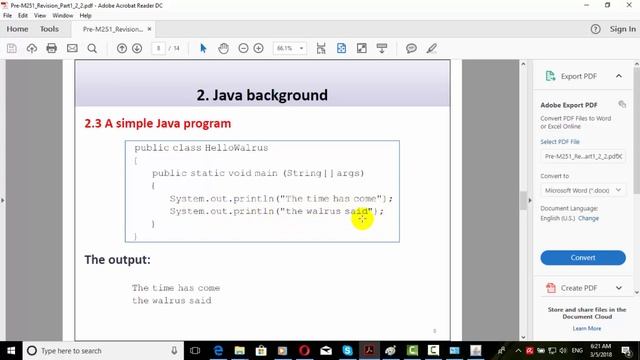640x360 pixels.
Task: Upload file to cloud icon
Action: [31, 48]
